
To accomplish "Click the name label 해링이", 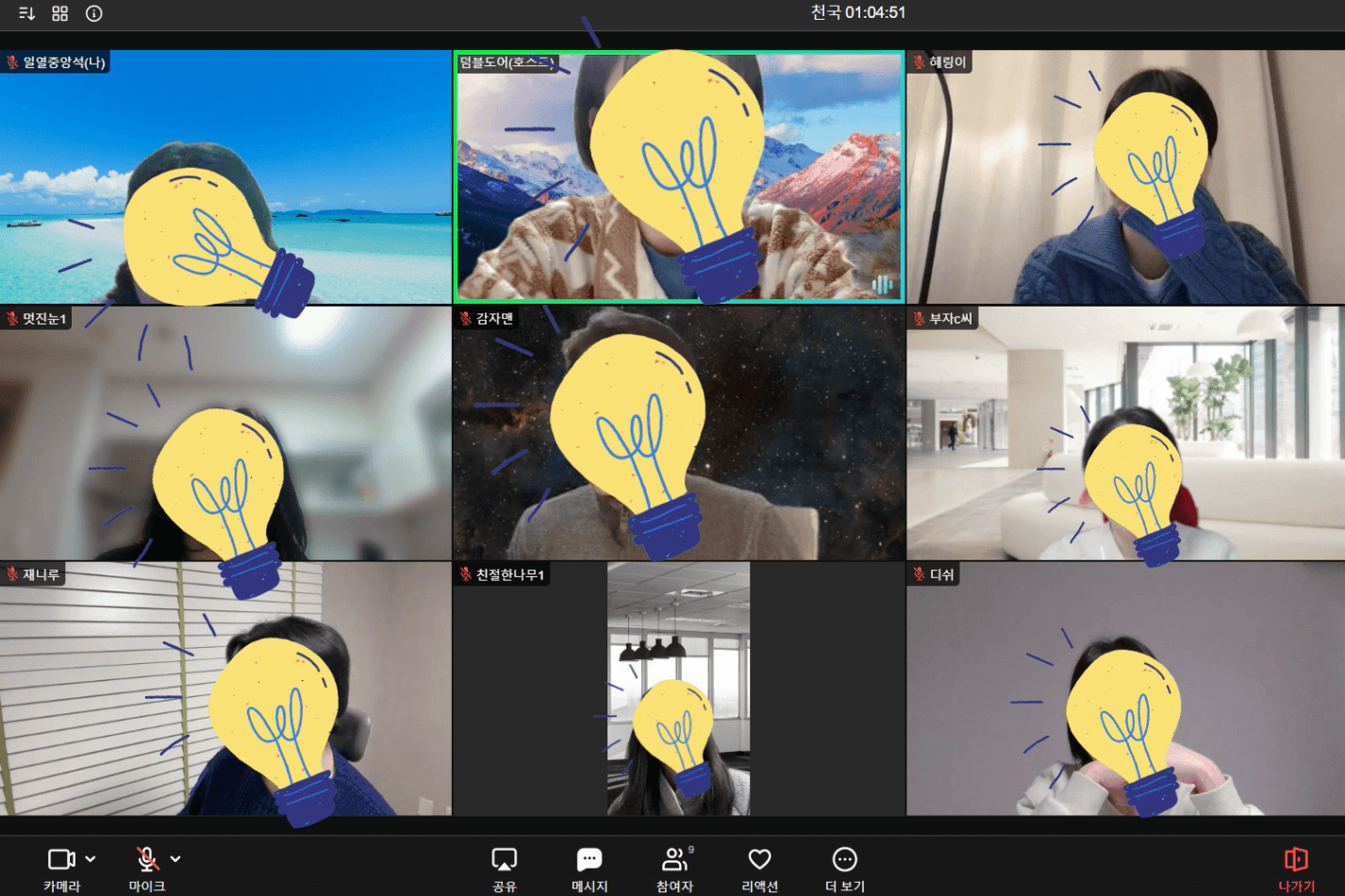I will (x=948, y=62).
